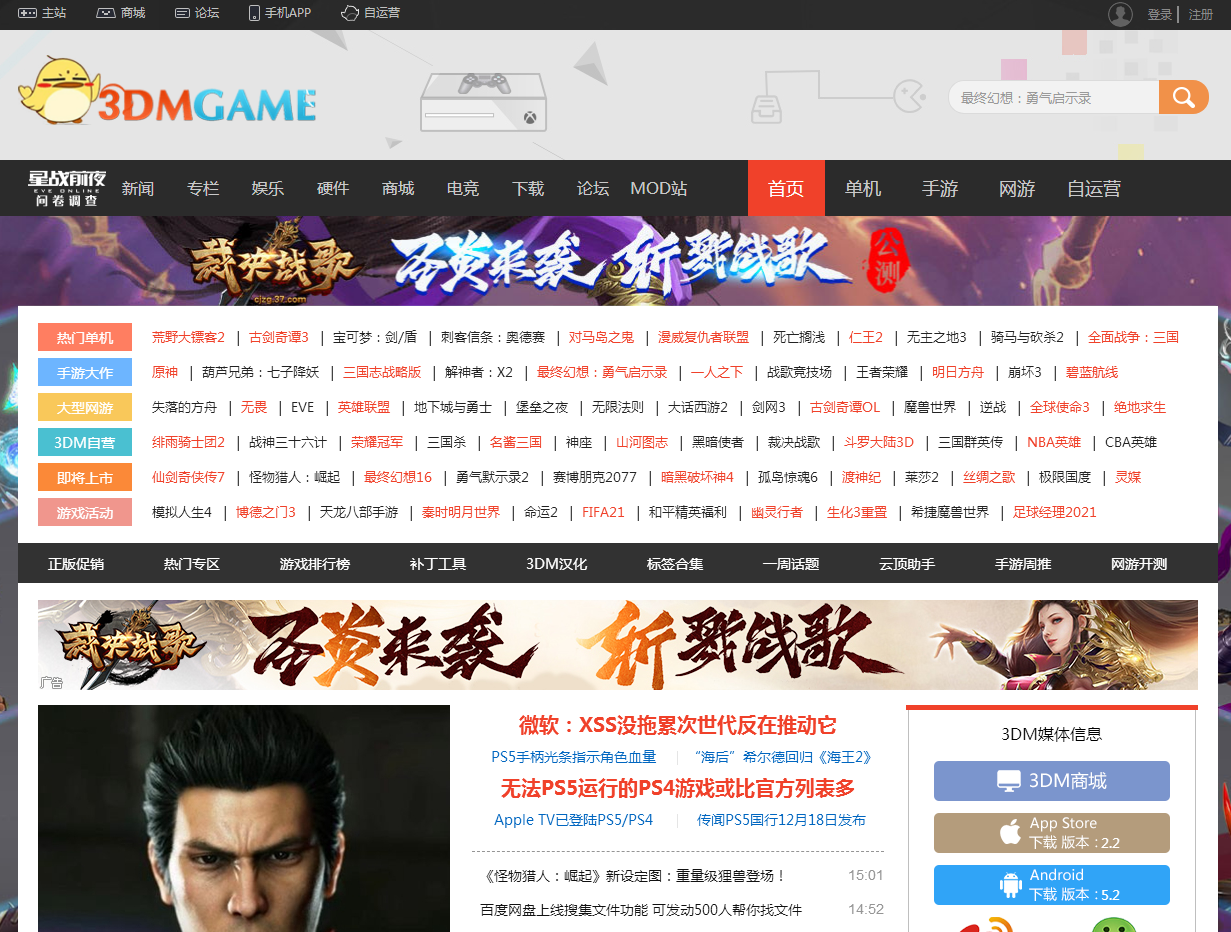Viewport: 1231px width, 932px height.
Task: Click the 3DM自营 category label
Action: click(x=85, y=443)
